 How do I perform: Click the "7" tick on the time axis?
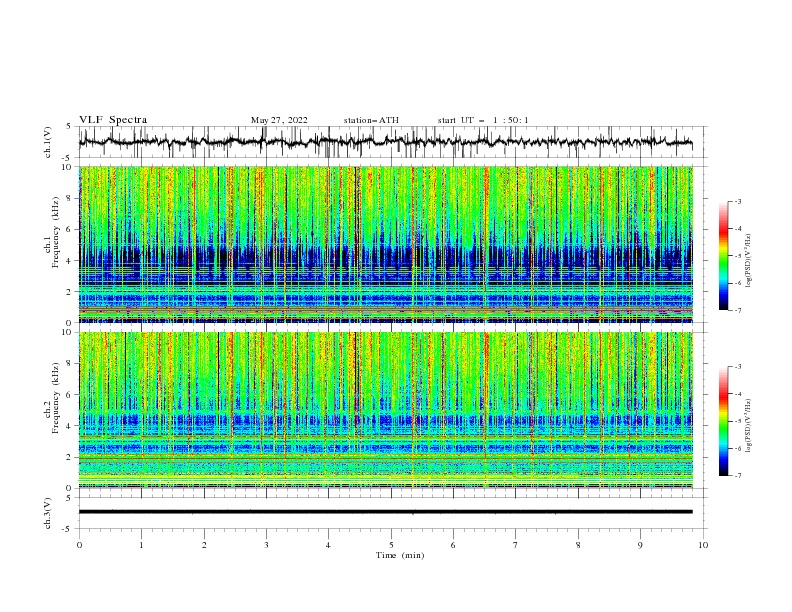pos(516,545)
